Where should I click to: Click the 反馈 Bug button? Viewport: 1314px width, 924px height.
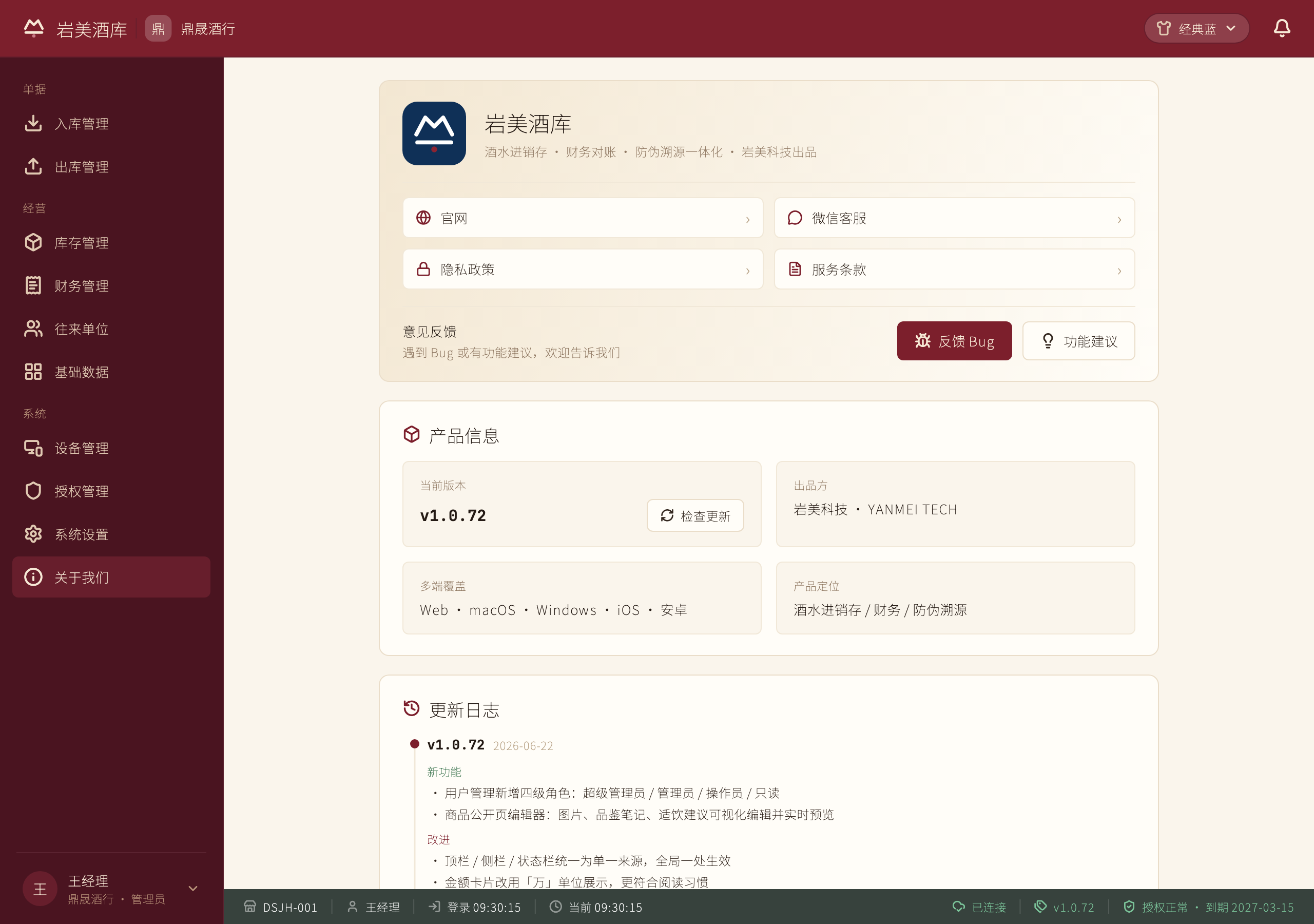point(954,341)
